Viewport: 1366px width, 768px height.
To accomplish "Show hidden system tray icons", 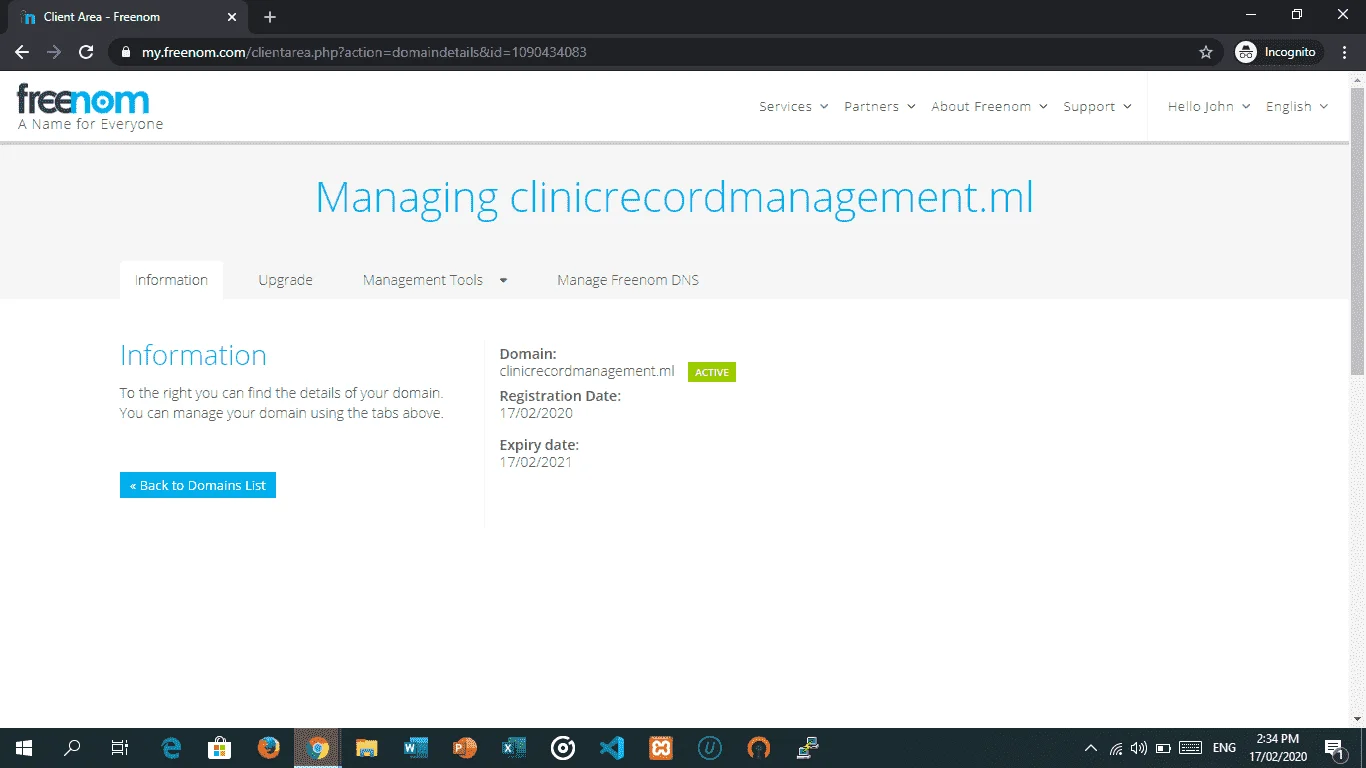I will 1091,748.
